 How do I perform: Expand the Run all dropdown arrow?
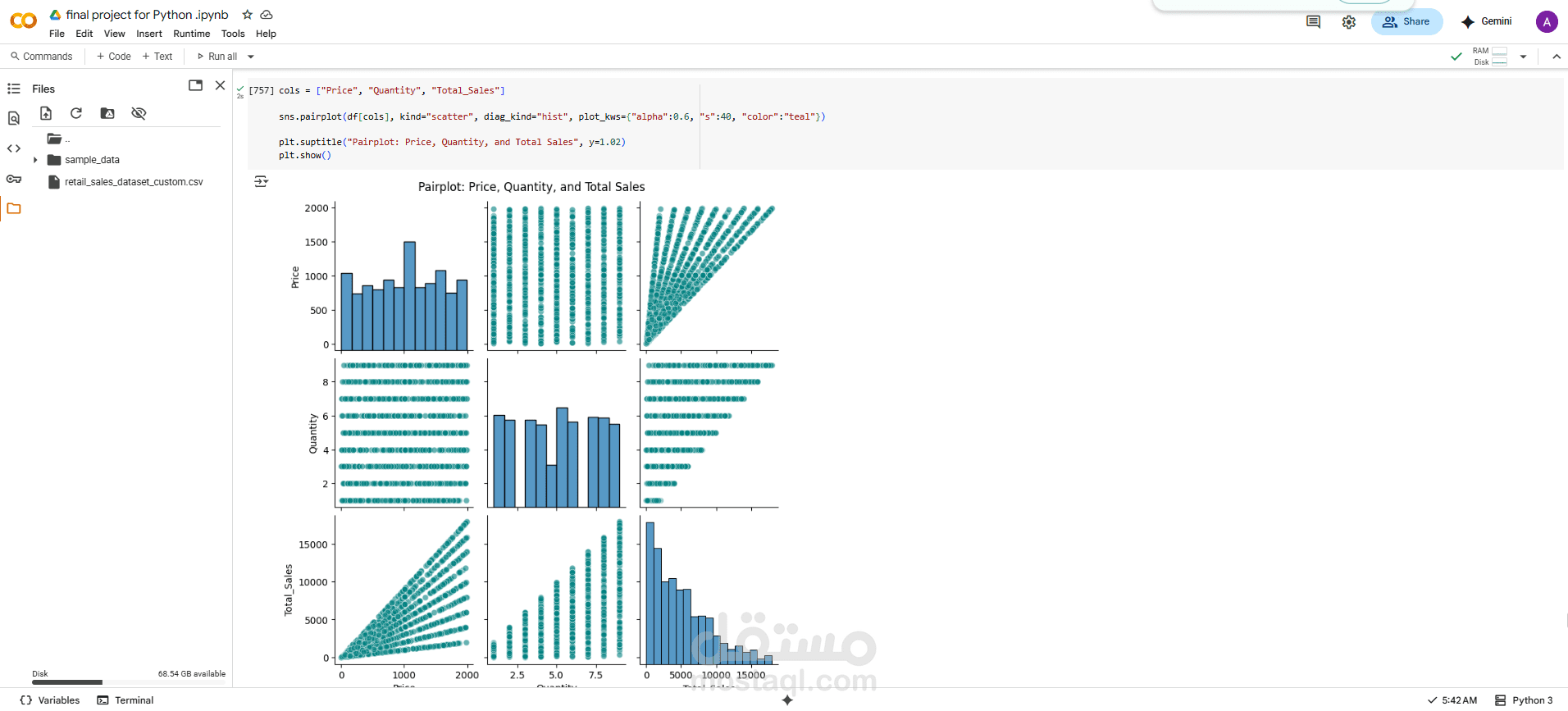pyautogui.click(x=251, y=57)
